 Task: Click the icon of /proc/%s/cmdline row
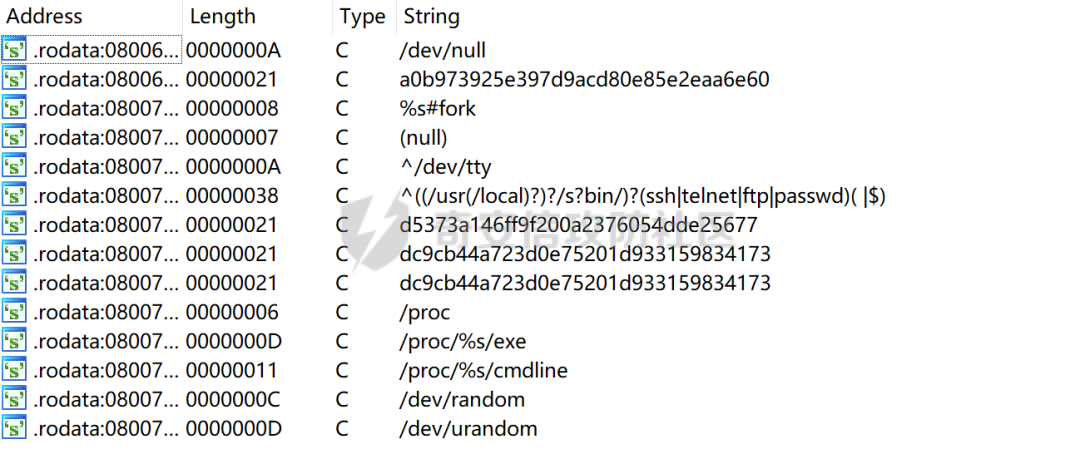(x=14, y=370)
